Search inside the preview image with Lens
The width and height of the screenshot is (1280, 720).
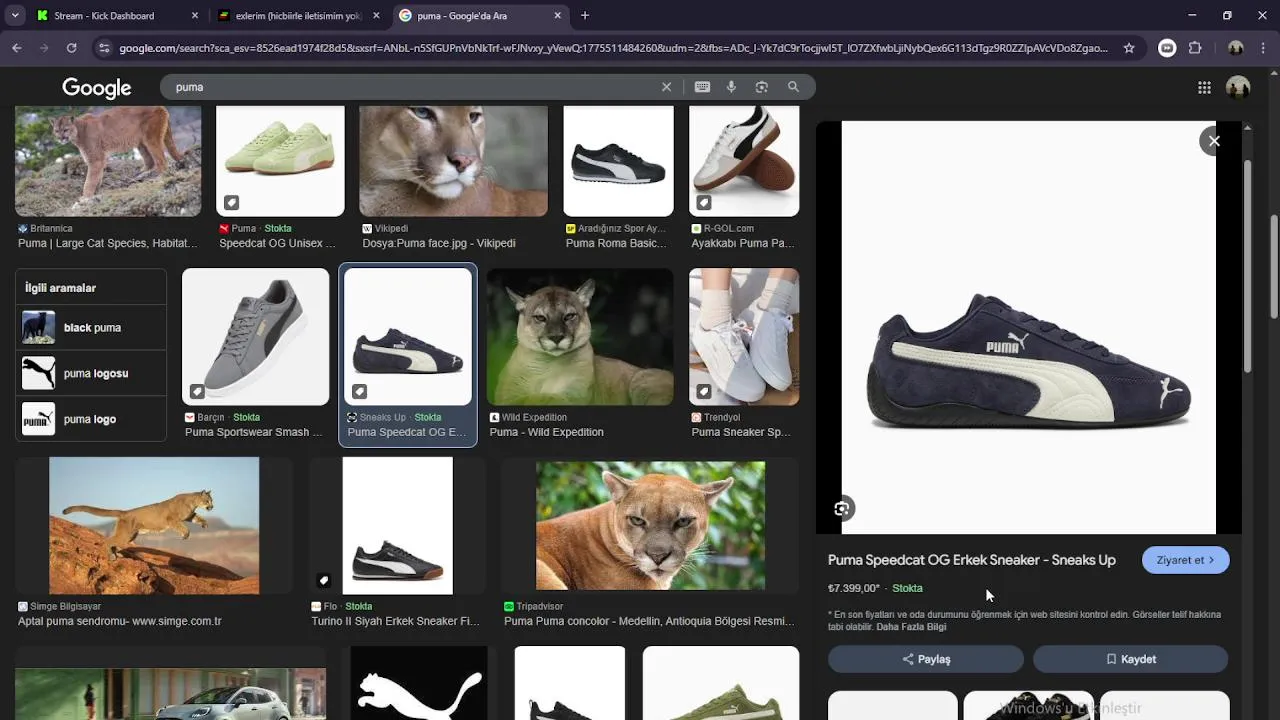click(842, 508)
